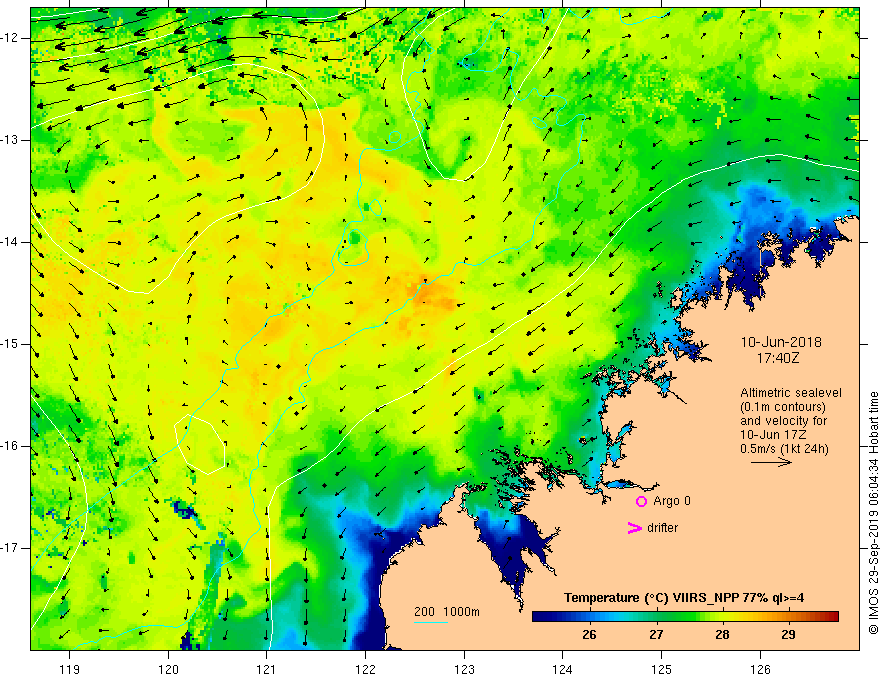Image resolution: width=880 pixels, height=680 pixels.
Task: Click the color bar value 28
Action: point(722,635)
